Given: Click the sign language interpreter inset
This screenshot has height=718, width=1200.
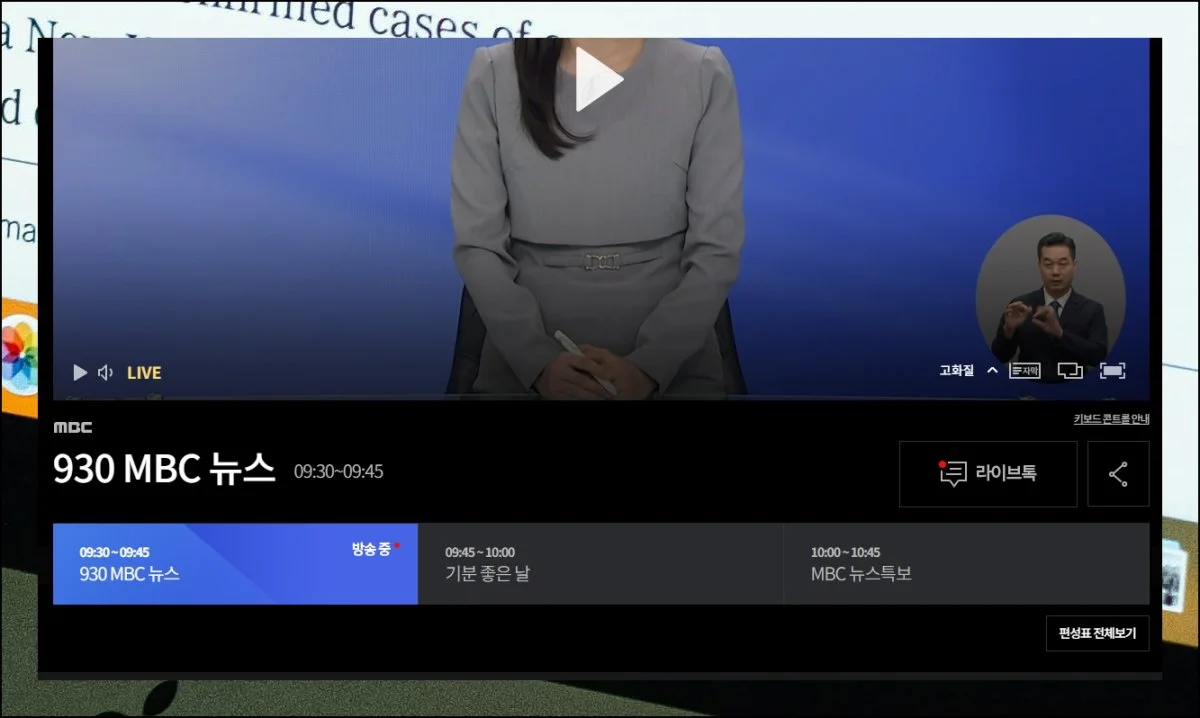Looking at the screenshot, I should point(1050,290).
